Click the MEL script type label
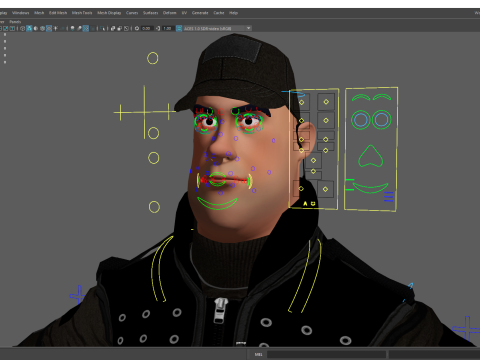The height and width of the screenshot is (360, 480). [x=258, y=354]
